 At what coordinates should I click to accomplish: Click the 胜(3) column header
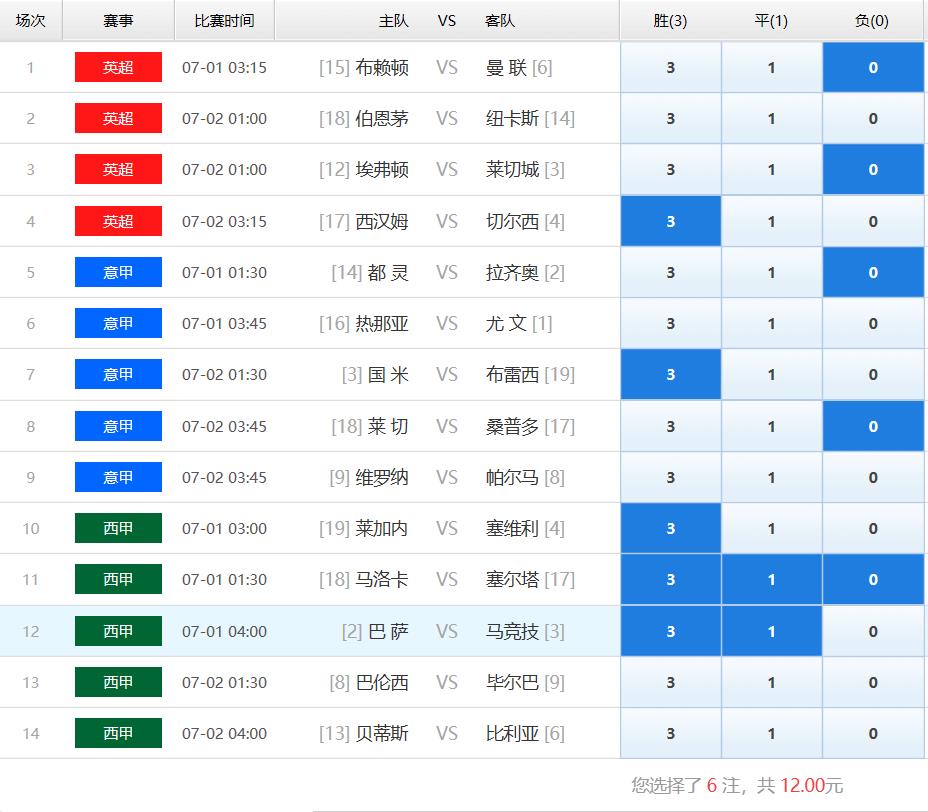[x=671, y=21]
